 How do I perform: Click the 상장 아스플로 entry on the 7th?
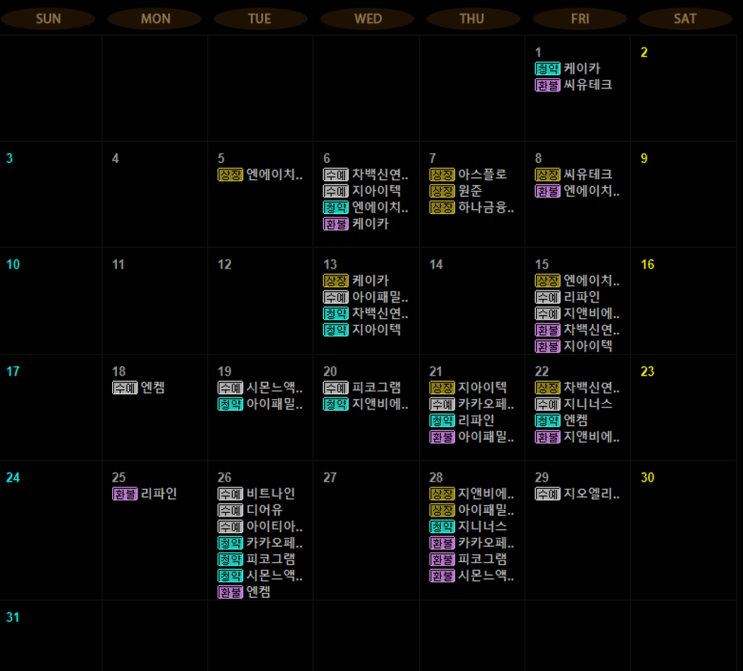468,175
